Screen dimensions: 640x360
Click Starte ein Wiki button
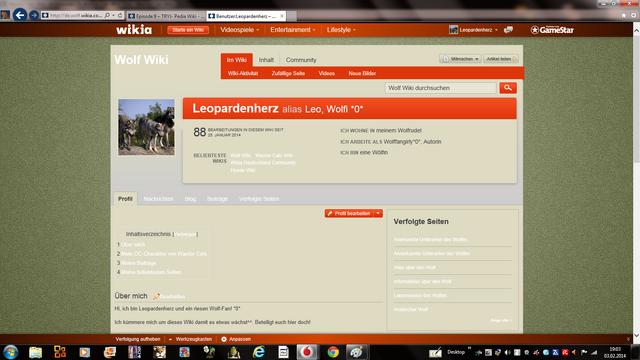tap(188, 30)
